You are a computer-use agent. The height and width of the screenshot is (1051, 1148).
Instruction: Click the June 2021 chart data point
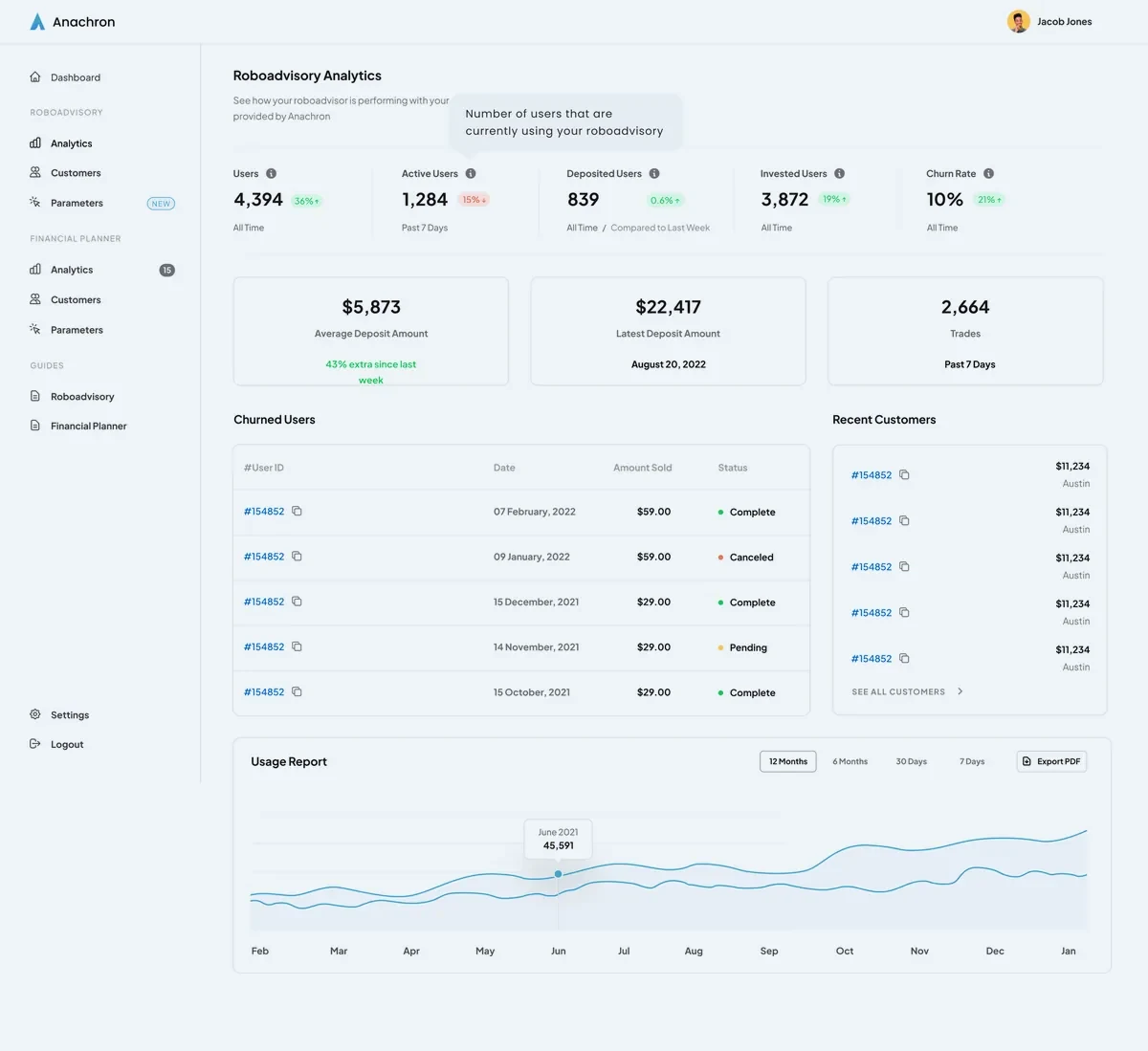click(559, 874)
